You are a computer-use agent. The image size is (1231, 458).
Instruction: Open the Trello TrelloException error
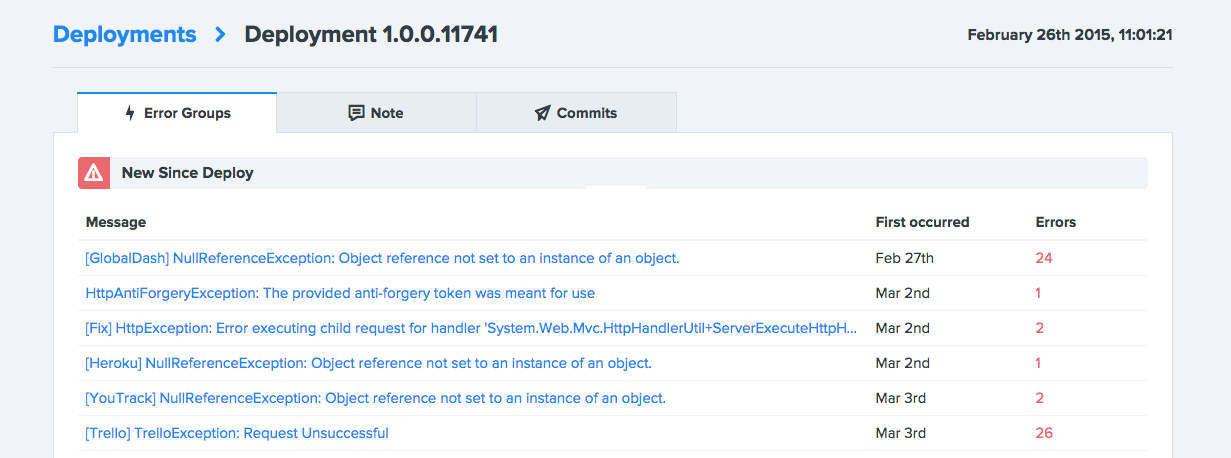[237, 433]
